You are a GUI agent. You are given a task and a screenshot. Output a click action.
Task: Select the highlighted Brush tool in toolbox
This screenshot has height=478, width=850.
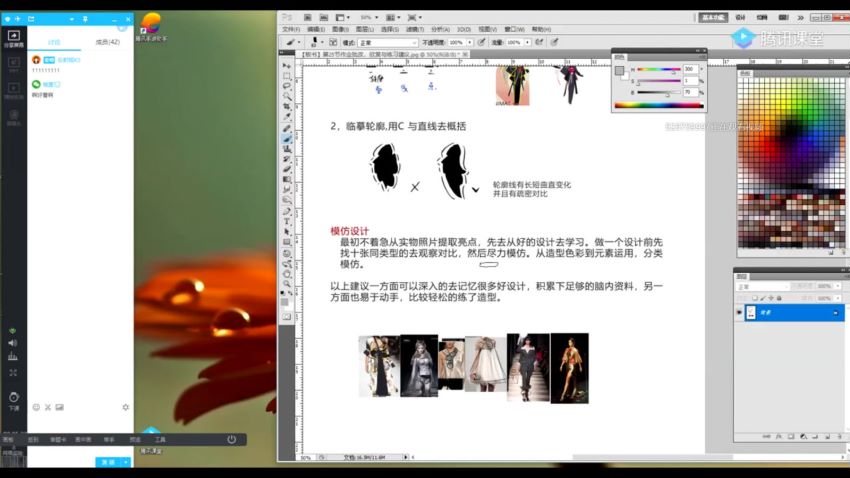287,139
